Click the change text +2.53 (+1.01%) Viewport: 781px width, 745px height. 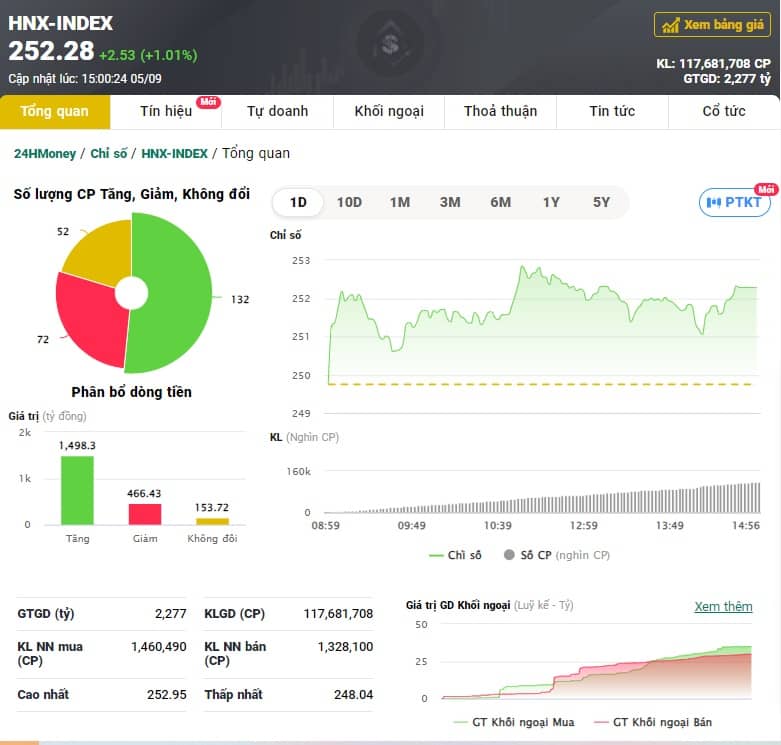[x=148, y=55]
